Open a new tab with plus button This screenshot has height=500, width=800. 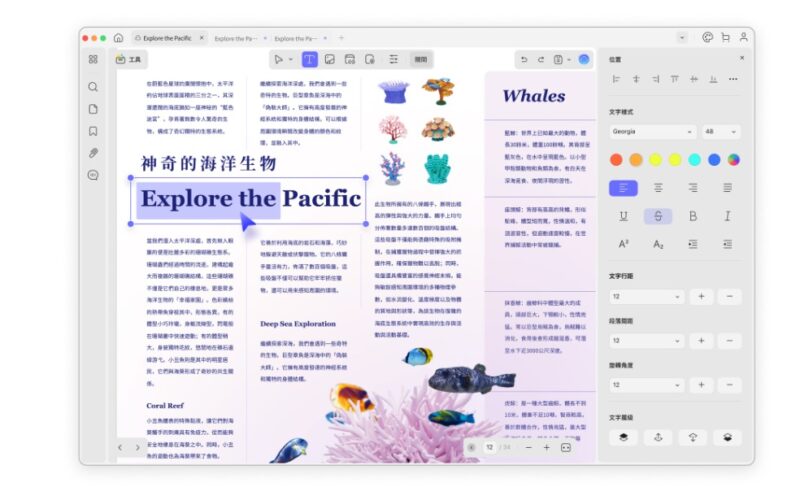(343, 38)
